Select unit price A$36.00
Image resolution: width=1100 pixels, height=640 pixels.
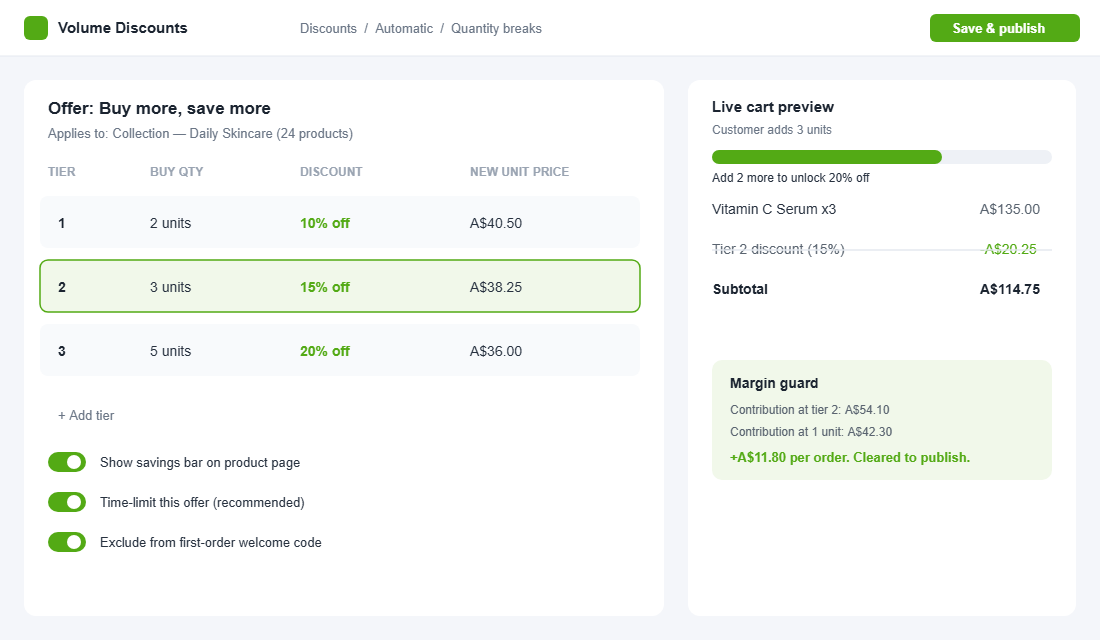tap(496, 351)
